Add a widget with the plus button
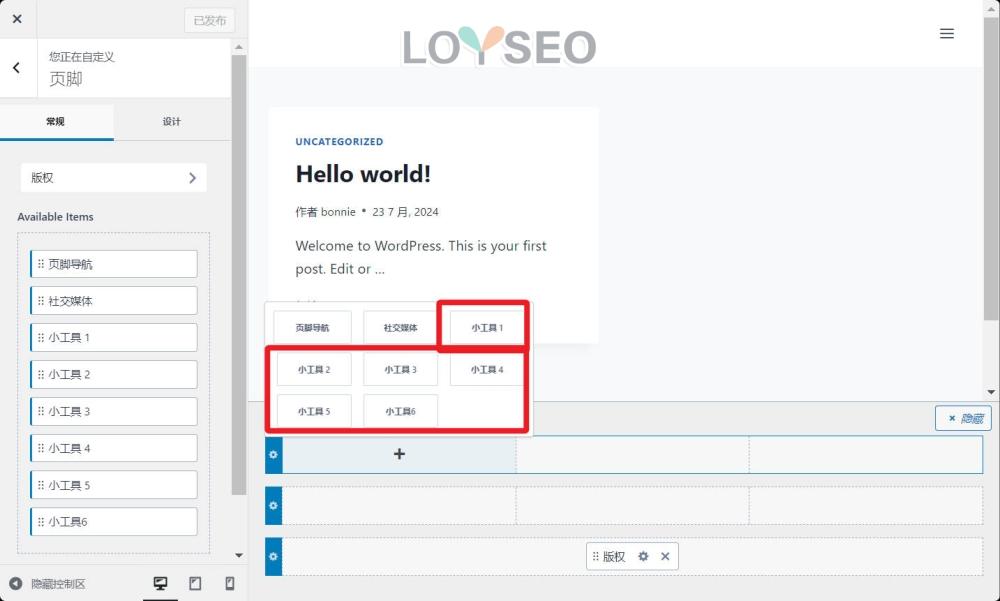Screen dimensions: 1000x601 (399, 453)
